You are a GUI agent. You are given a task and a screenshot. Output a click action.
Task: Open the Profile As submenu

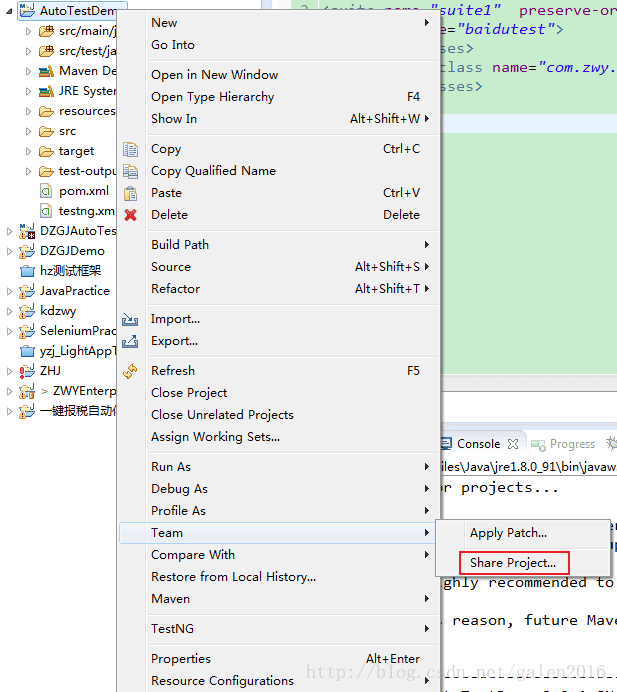(279, 511)
